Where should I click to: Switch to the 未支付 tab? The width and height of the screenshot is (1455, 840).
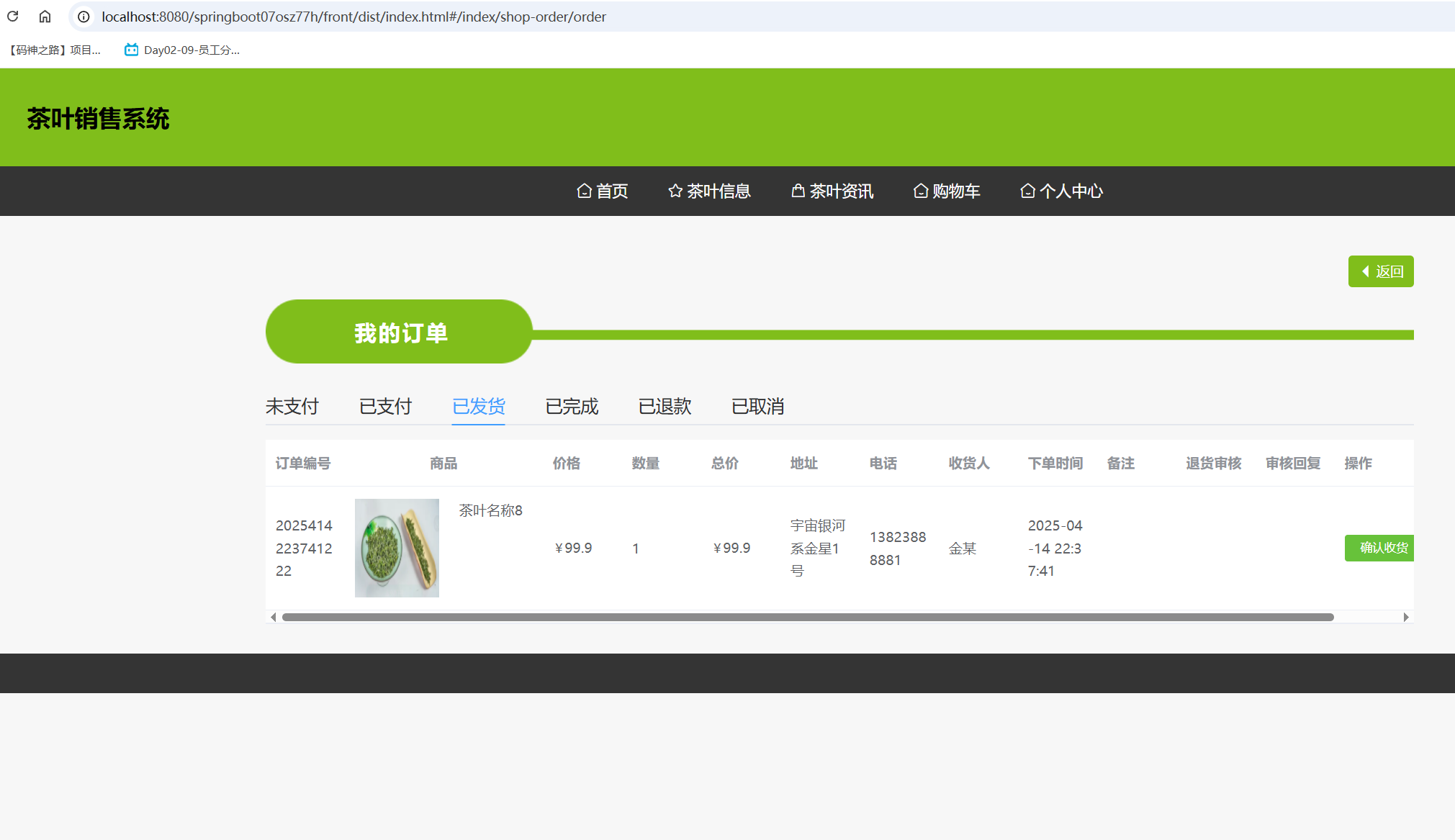tap(292, 407)
